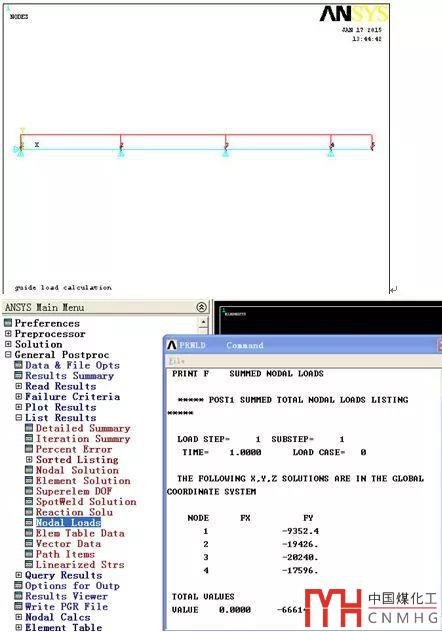The image size is (442, 632).
Task: Collapse the ANSYS Main Menu panel using the chevron
Action: 201,308
